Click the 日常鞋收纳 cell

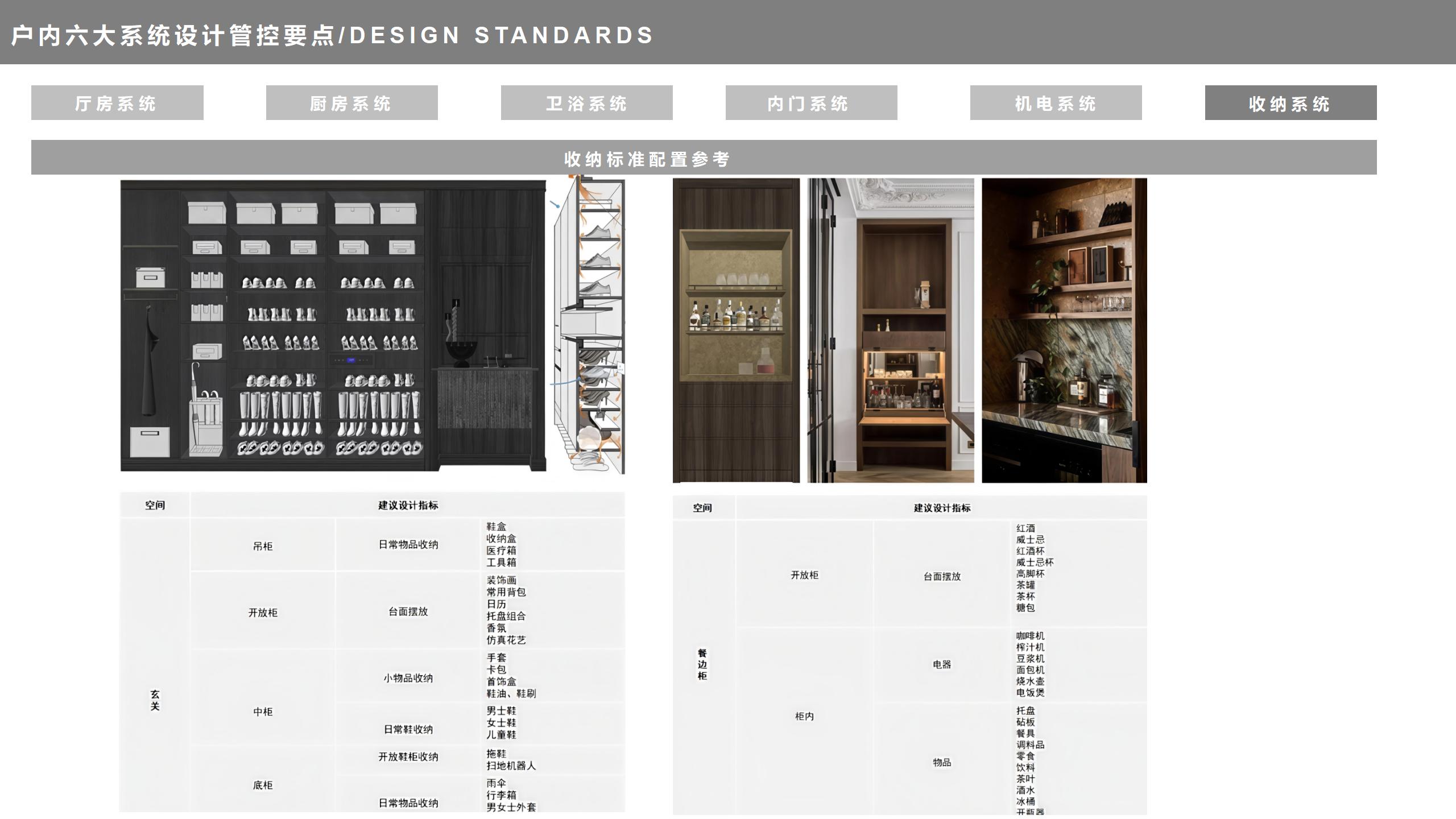(x=408, y=729)
